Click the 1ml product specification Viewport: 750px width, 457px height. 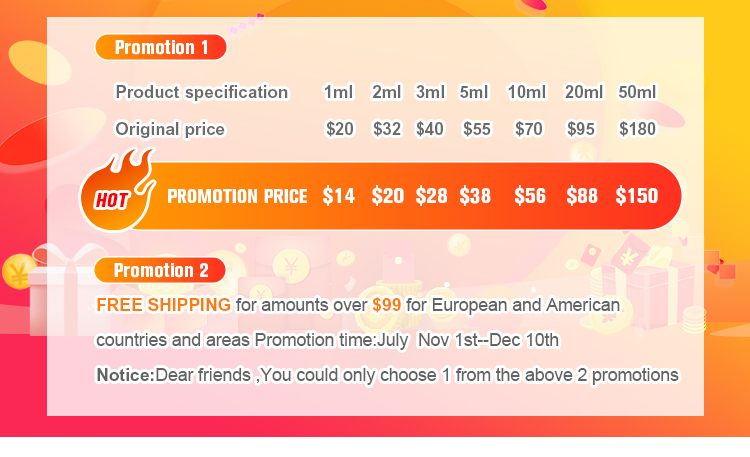click(339, 92)
